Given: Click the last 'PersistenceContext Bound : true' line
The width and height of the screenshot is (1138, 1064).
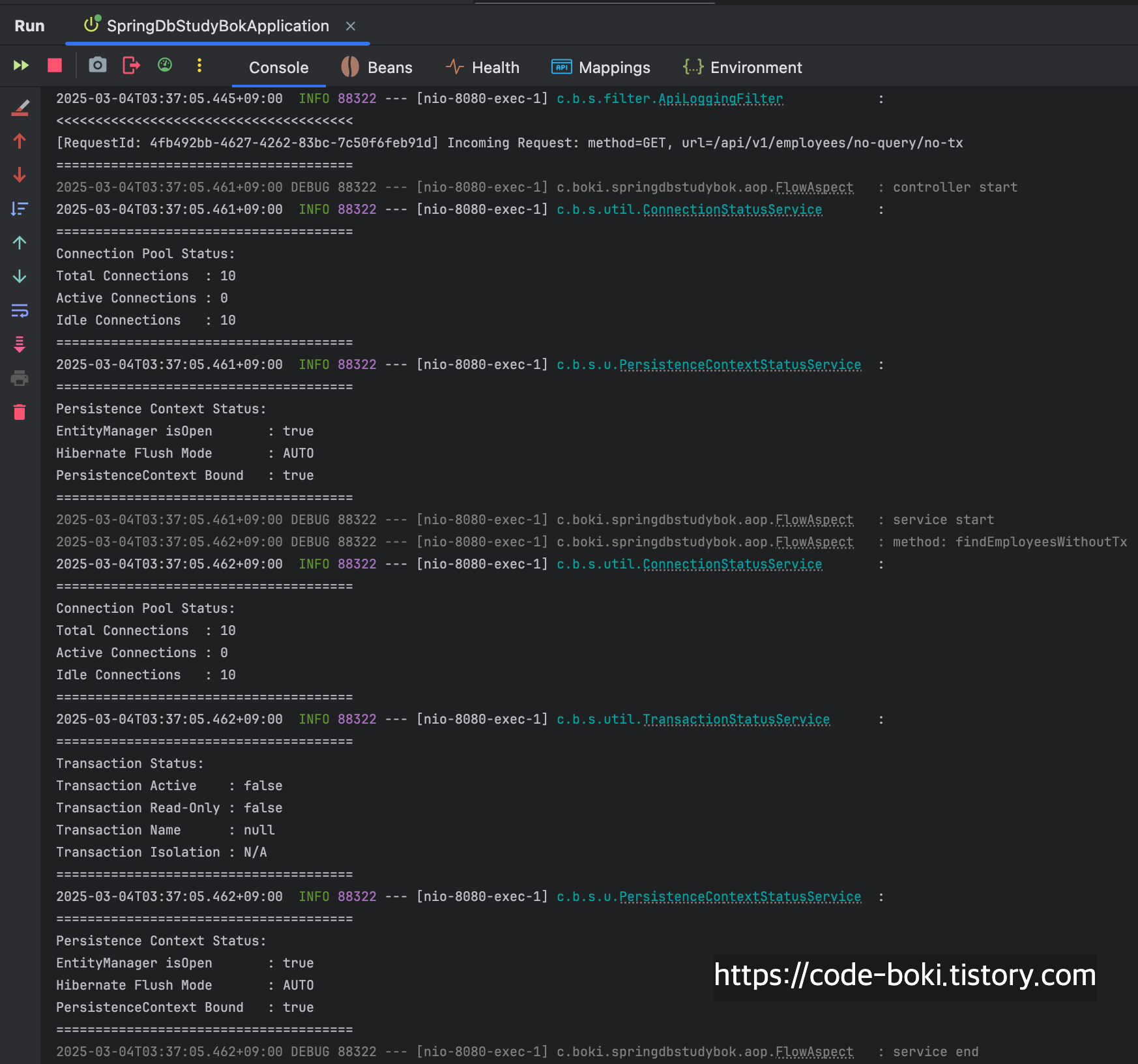Looking at the screenshot, I should click(185, 1007).
